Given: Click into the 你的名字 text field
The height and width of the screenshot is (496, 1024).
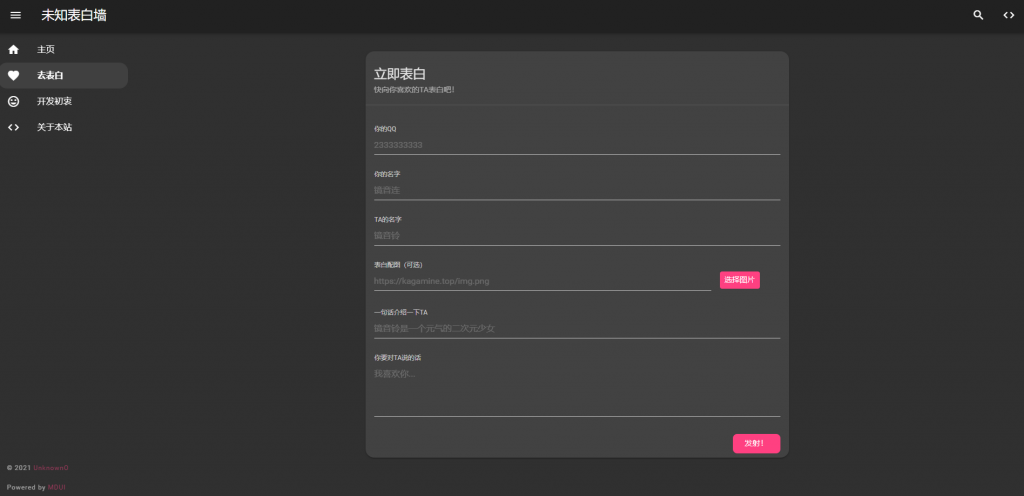Looking at the screenshot, I should coord(576,190).
